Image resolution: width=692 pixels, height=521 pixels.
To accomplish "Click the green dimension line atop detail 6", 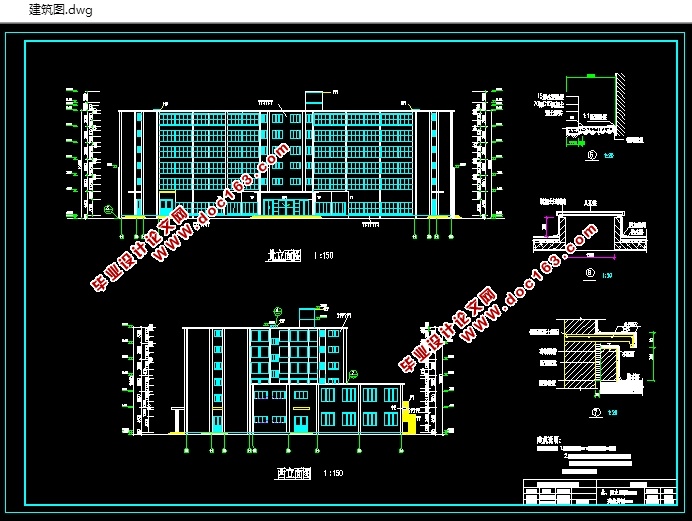I will pos(591,76).
